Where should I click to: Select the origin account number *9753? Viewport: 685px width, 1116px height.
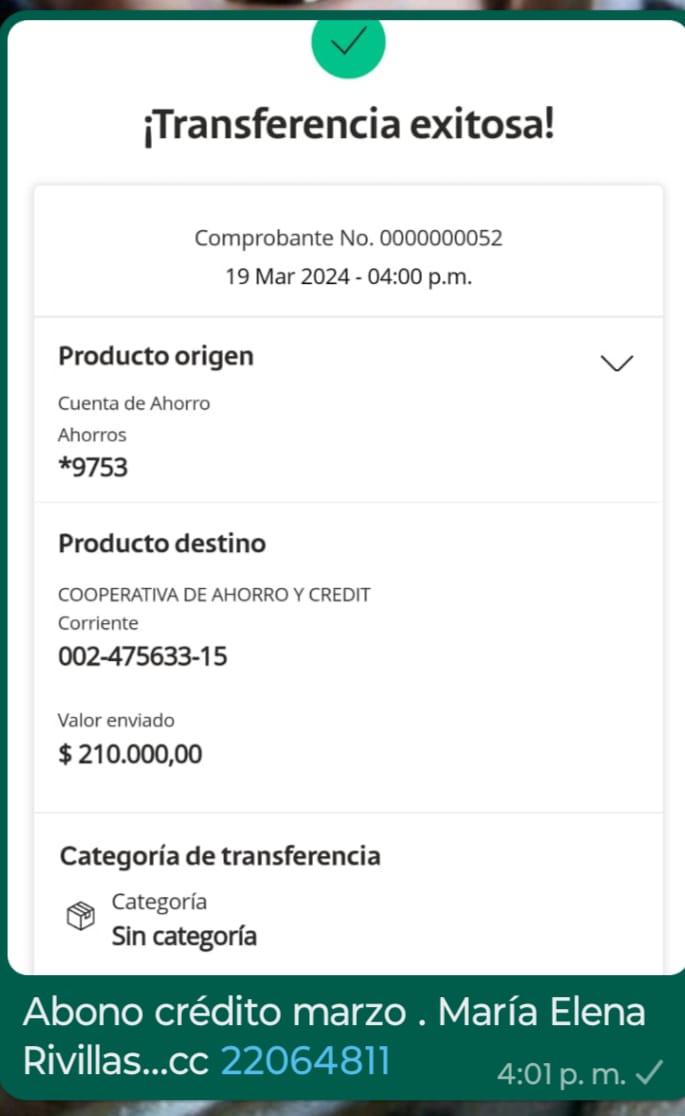click(x=93, y=467)
